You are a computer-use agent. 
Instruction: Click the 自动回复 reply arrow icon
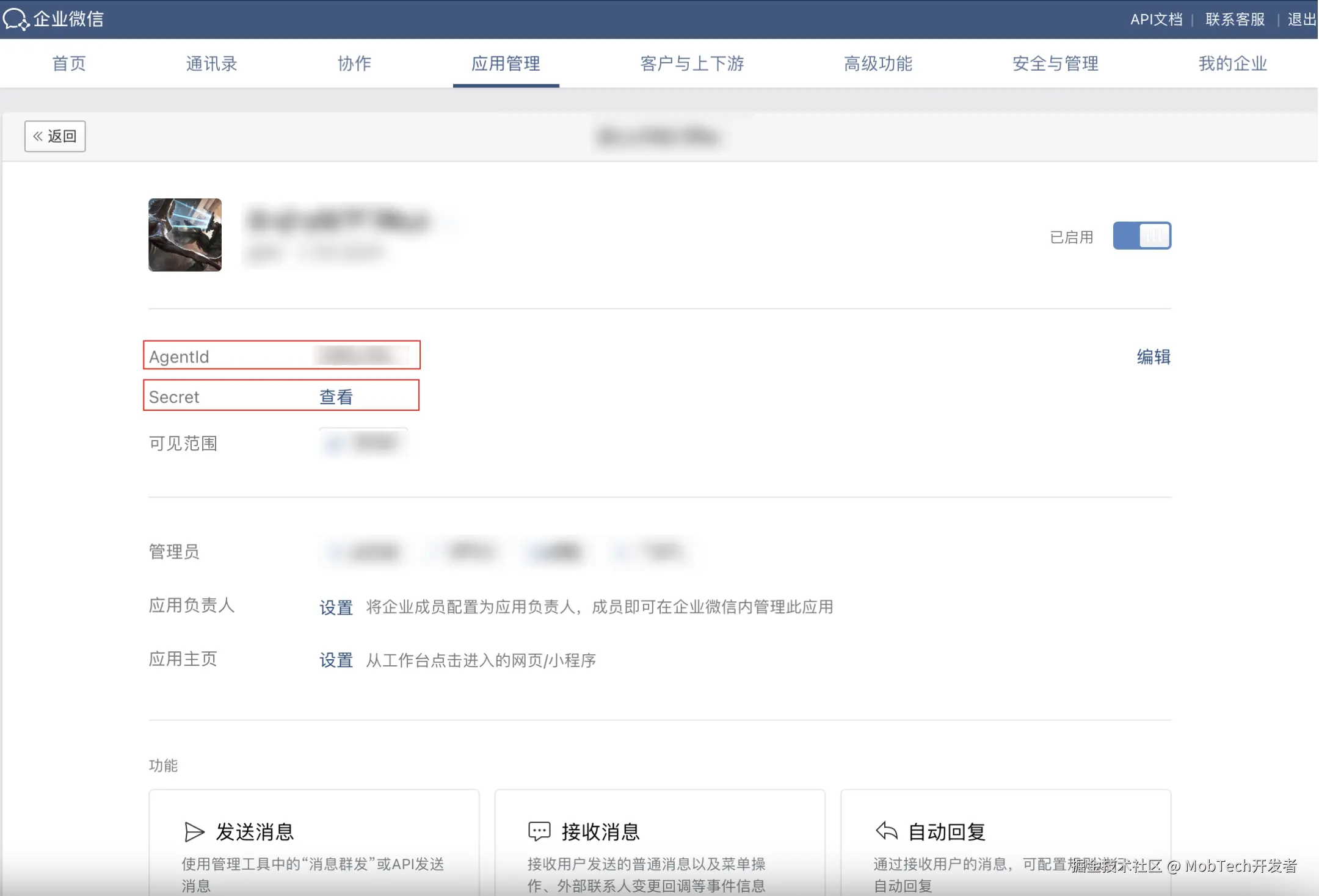point(886,831)
